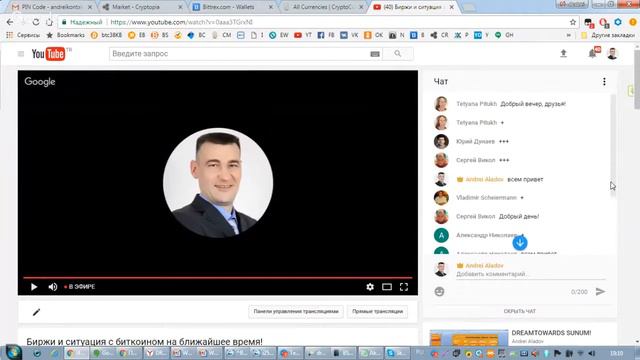Open the FB bookmark
The width and height of the screenshot is (640, 360).
(x=326, y=35)
